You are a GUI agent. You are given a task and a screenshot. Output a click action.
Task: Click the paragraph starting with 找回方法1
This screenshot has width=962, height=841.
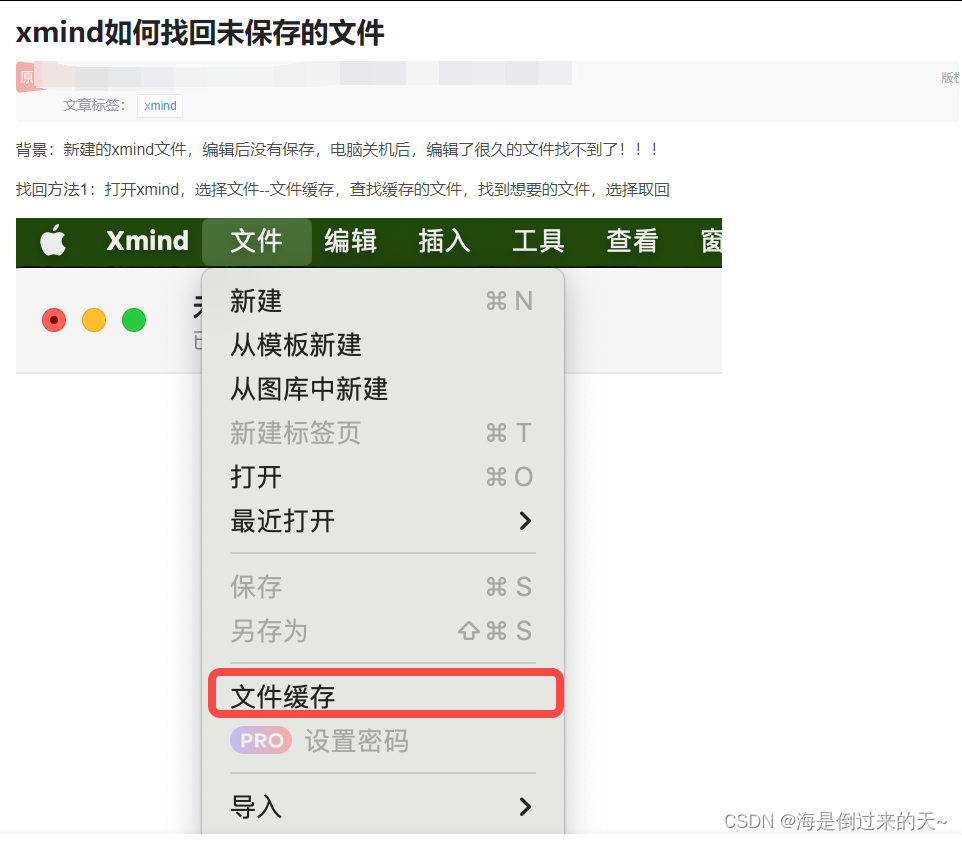342,190
